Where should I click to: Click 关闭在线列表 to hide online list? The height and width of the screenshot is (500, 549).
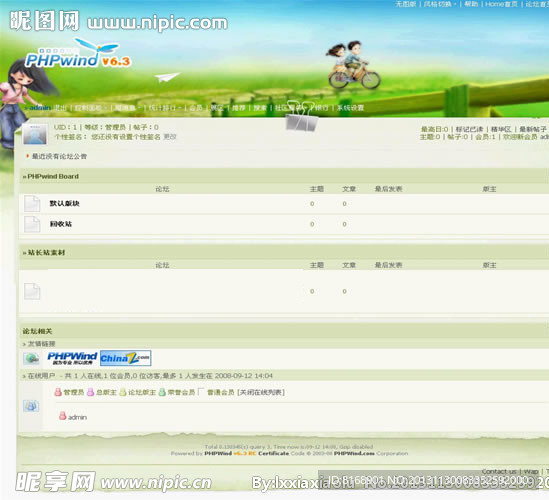261,392
